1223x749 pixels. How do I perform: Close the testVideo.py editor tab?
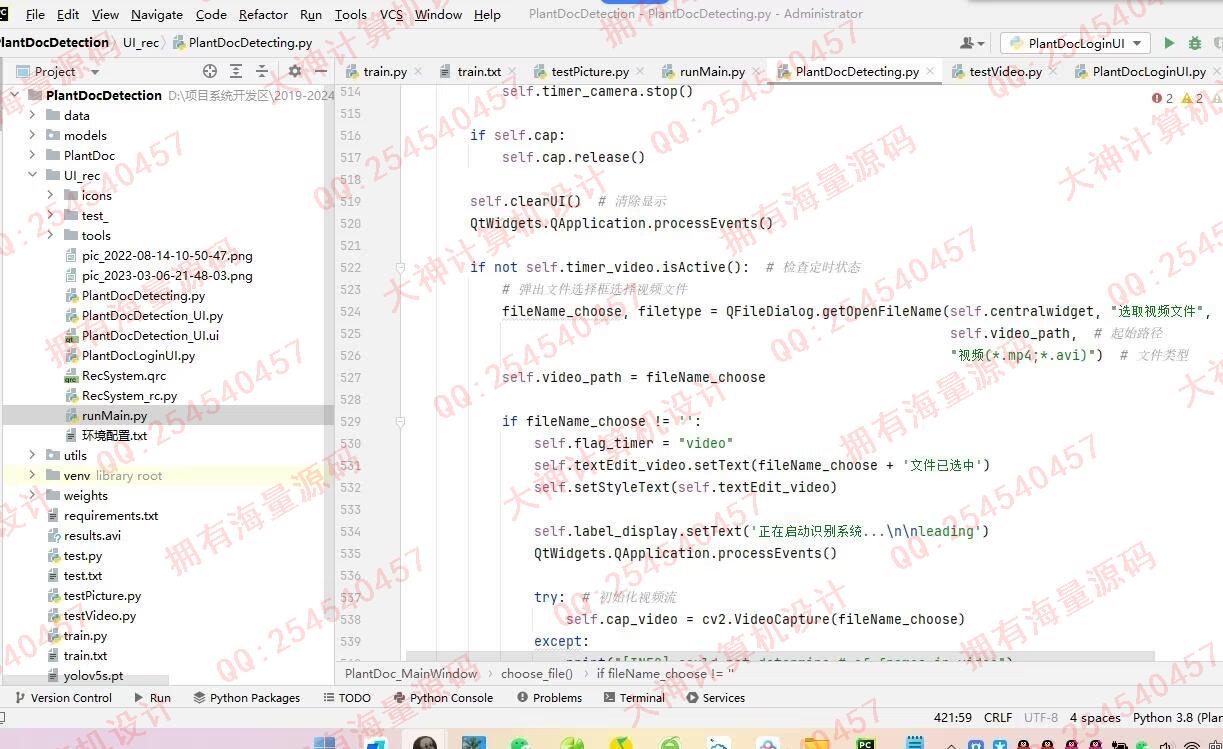(1053, 71)
